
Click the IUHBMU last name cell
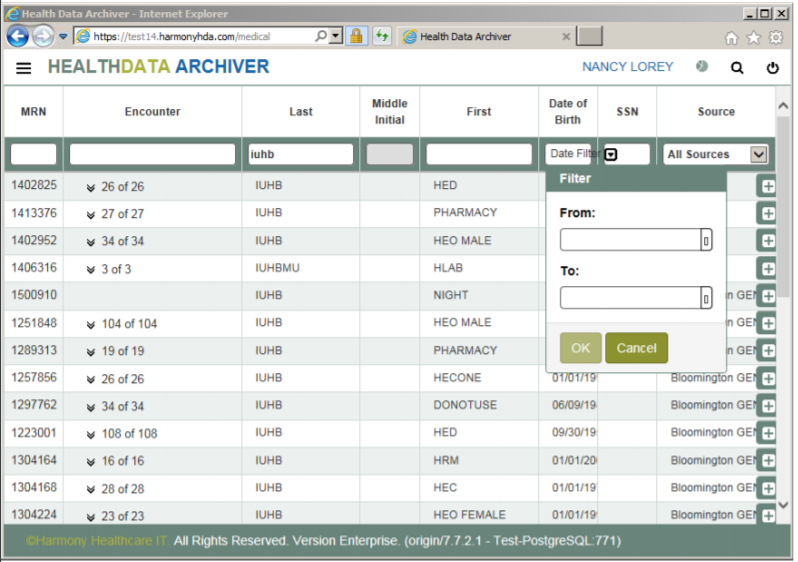coord(277,268)
